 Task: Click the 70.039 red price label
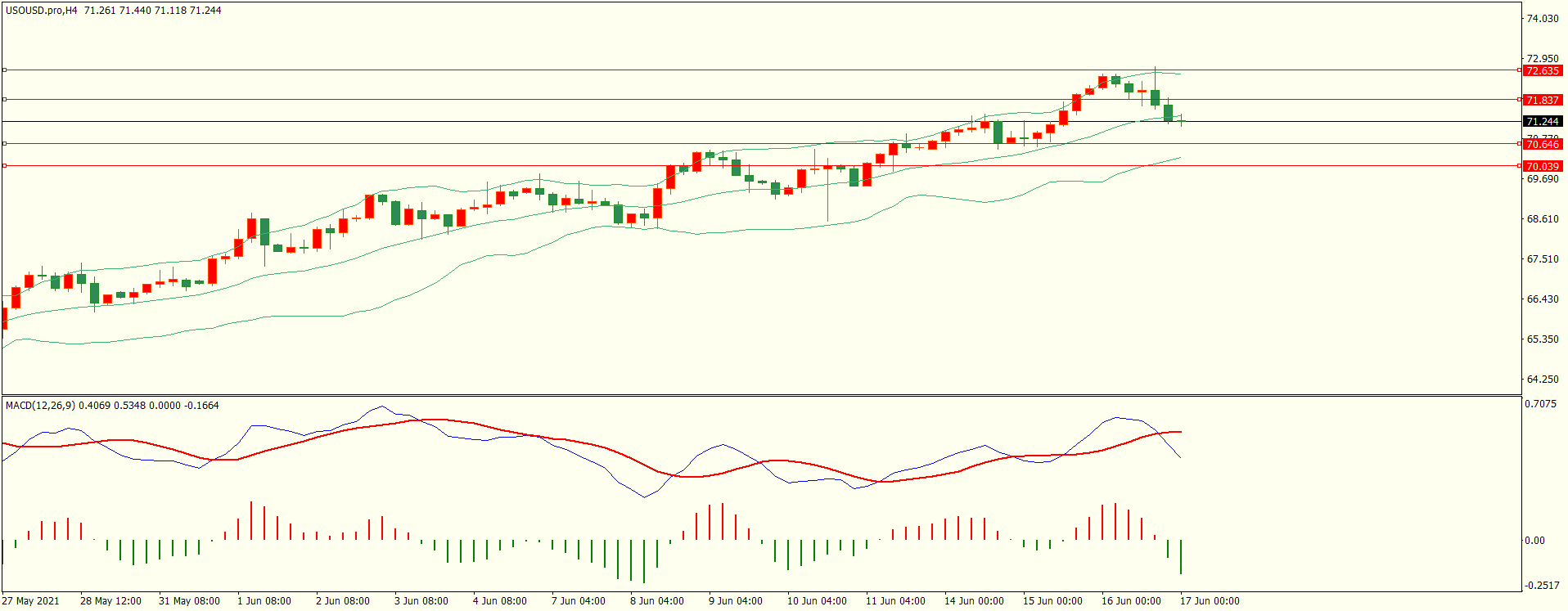(x=1542, y=167)
